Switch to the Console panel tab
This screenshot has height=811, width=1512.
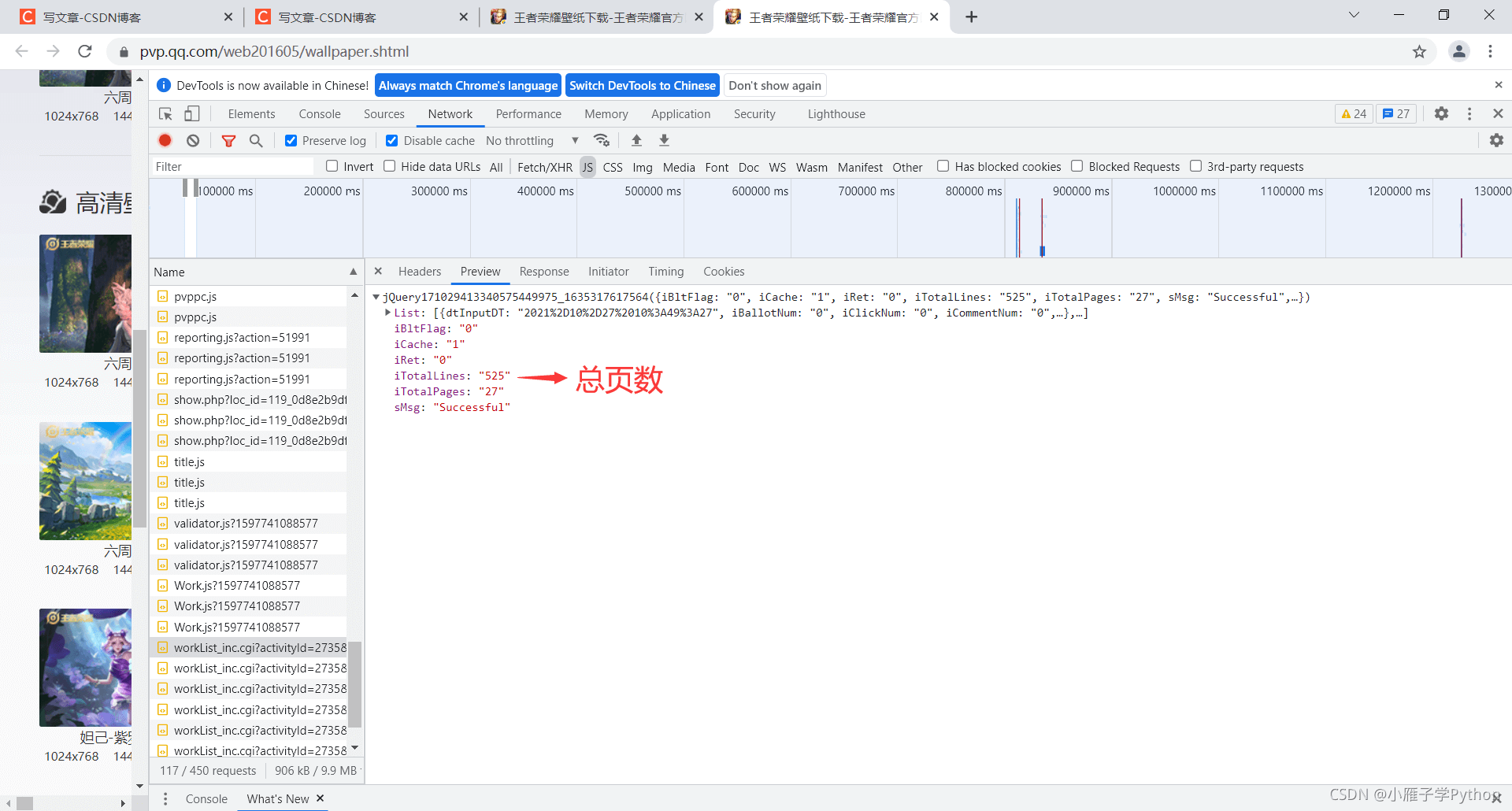tap(319, 114)
